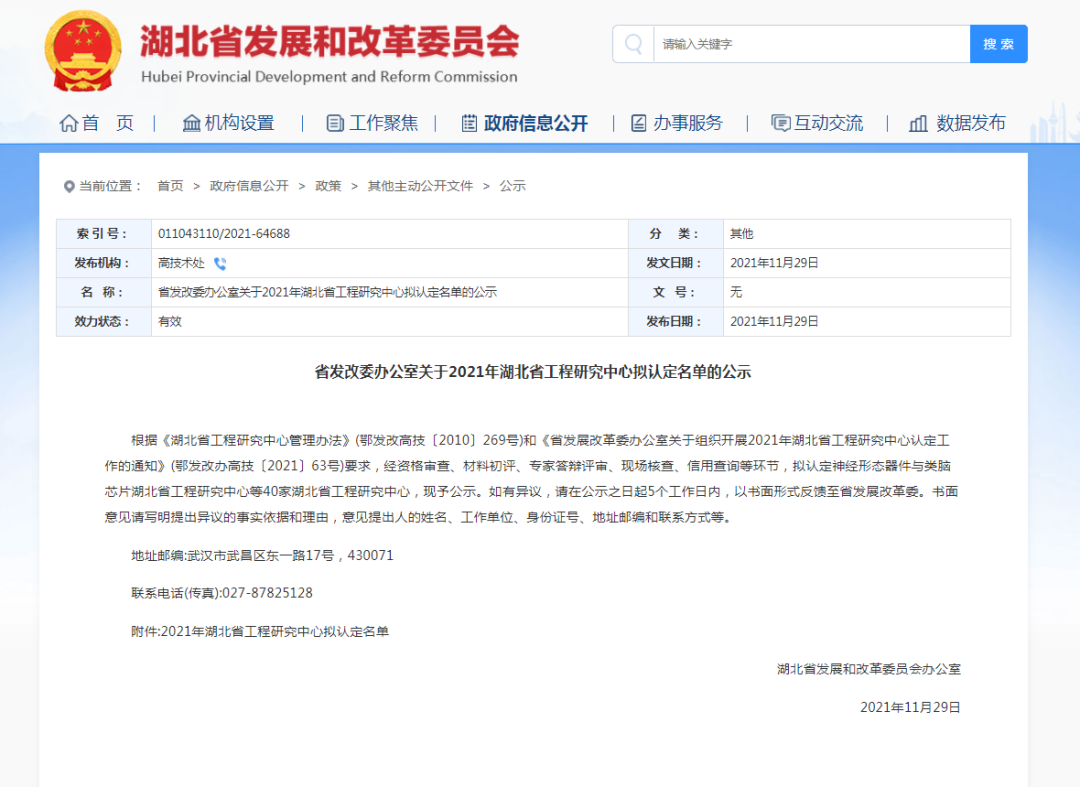The image size is (1080, 787).
Task: Click the 名称 label cell
Action: pyautogui.click(x=104, y=292)
